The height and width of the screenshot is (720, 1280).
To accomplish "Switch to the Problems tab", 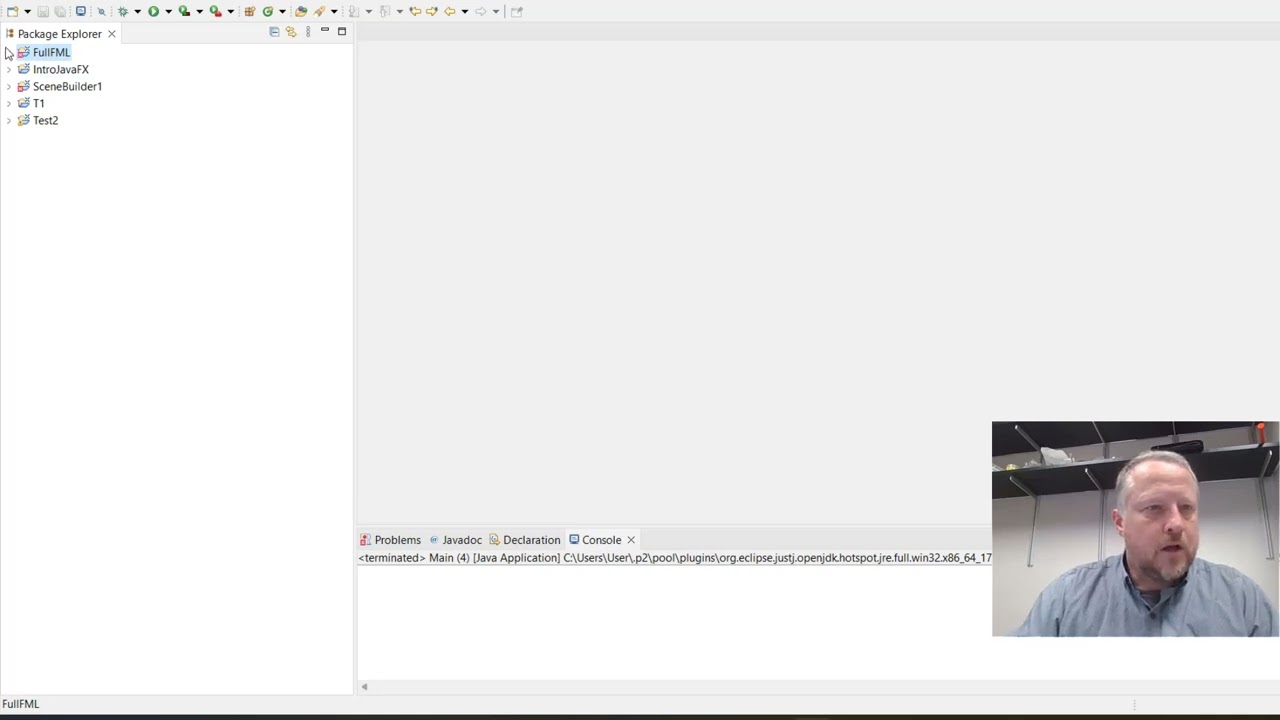I will pos(390,540).
